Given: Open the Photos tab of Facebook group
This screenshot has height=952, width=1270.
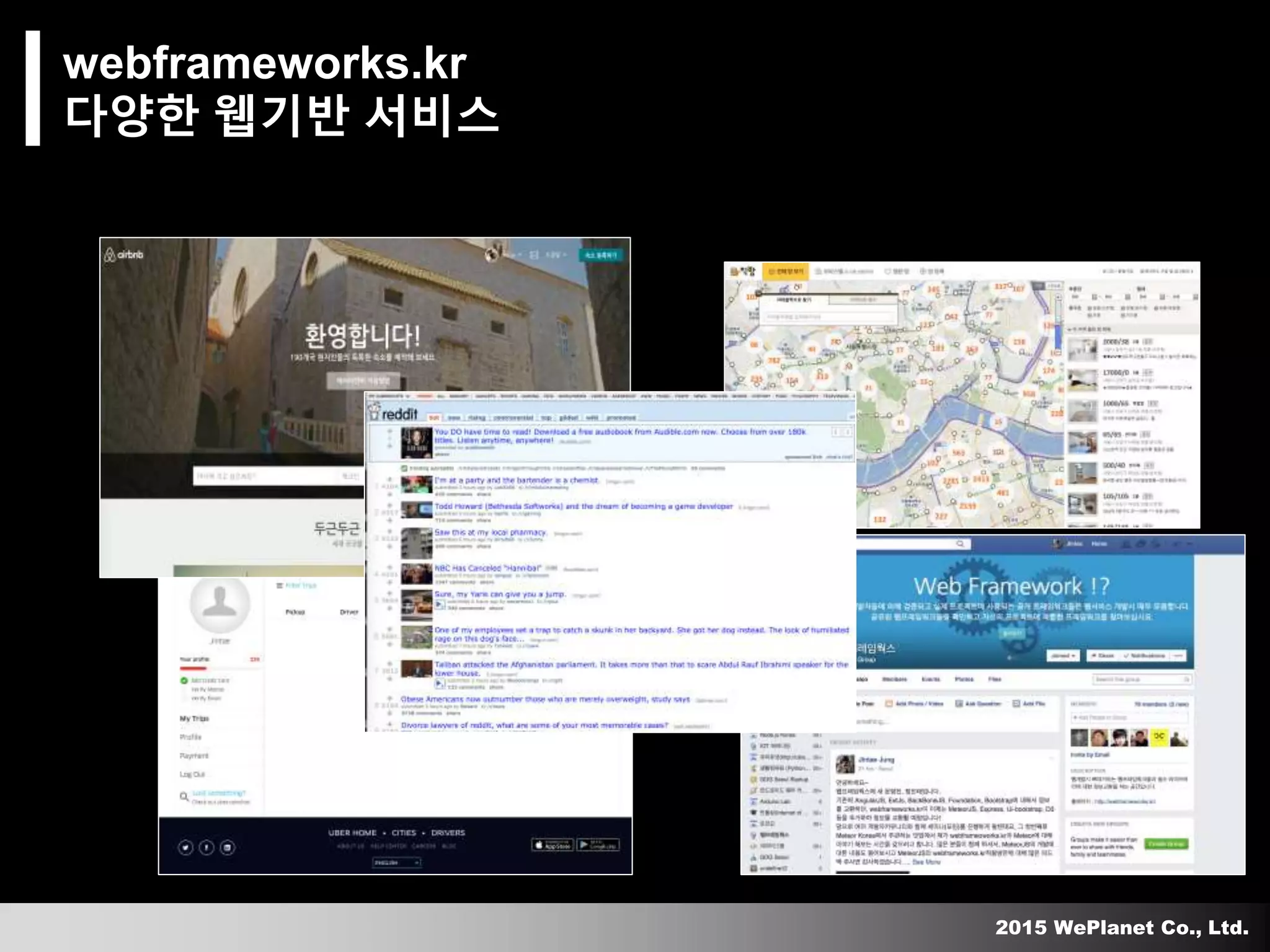Looking at the screenshot, I should point(964,679).
